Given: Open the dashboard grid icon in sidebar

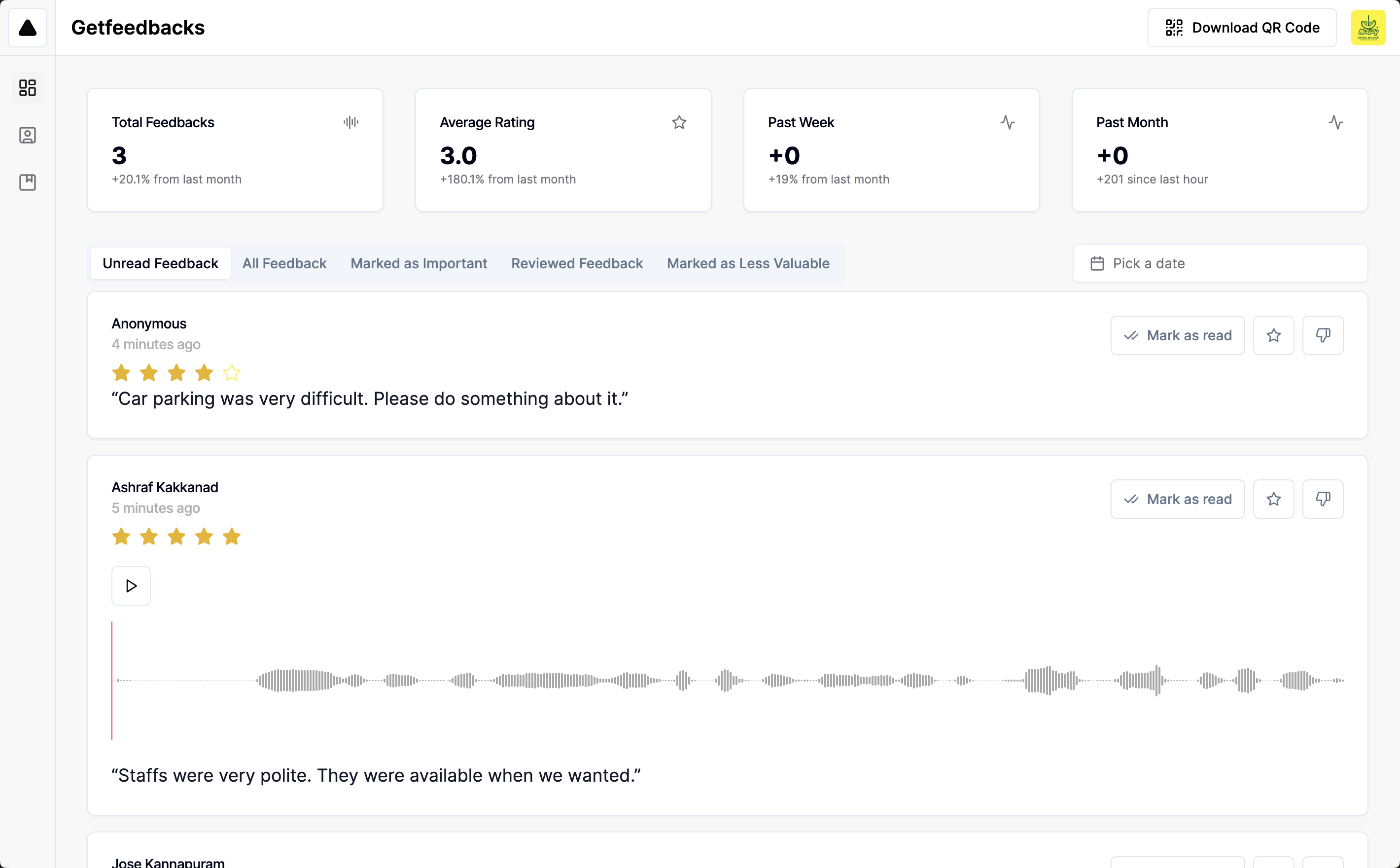Looking at the screenshot, I should 28,88.
